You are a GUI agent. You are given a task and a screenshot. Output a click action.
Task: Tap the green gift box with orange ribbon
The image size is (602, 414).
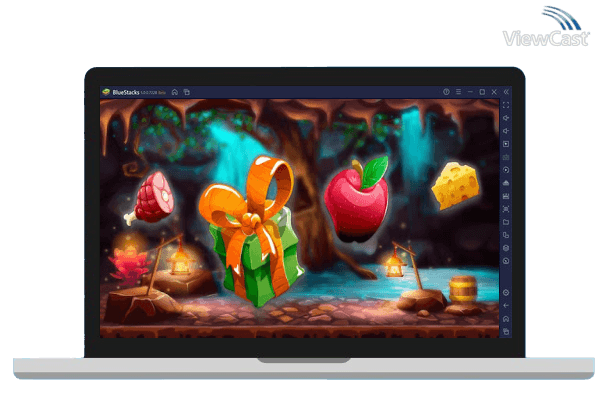pyautogui.click(x=251, y=230)
